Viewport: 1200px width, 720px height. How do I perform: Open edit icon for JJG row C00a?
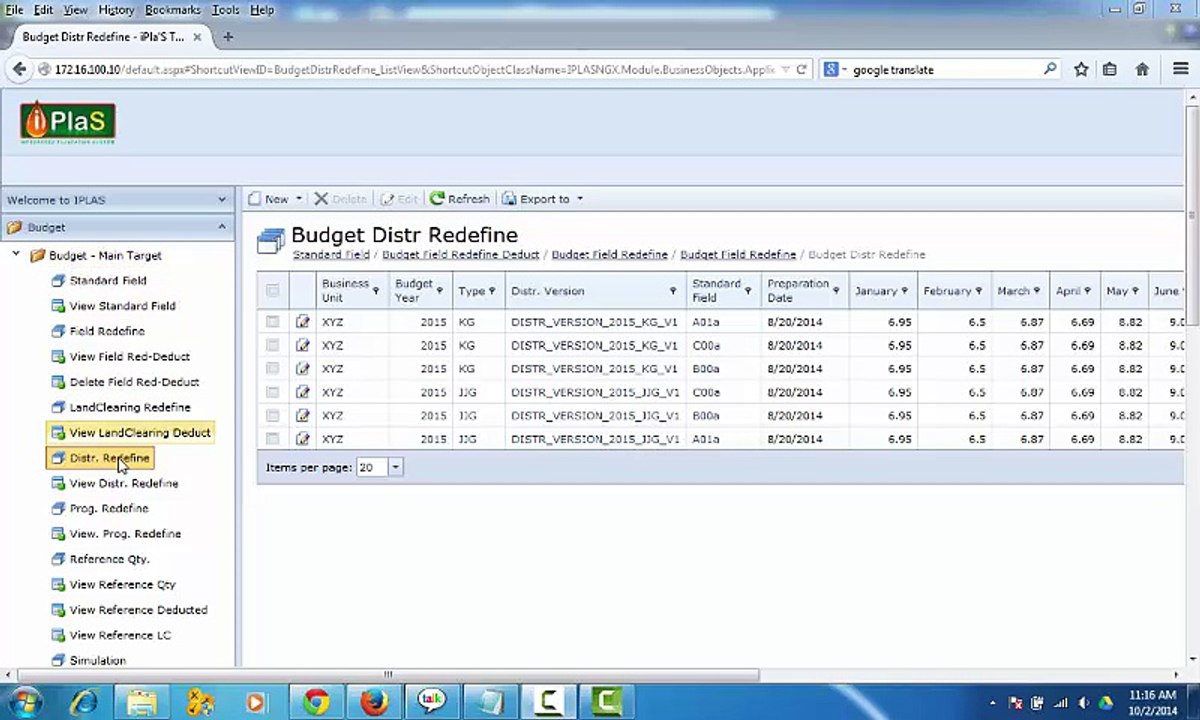tap(302, 392)
